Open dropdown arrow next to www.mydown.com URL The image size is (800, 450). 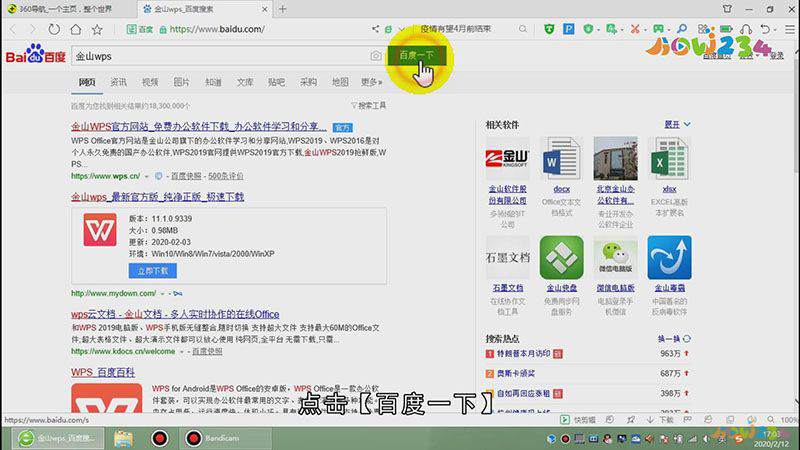tap(162, 293)
